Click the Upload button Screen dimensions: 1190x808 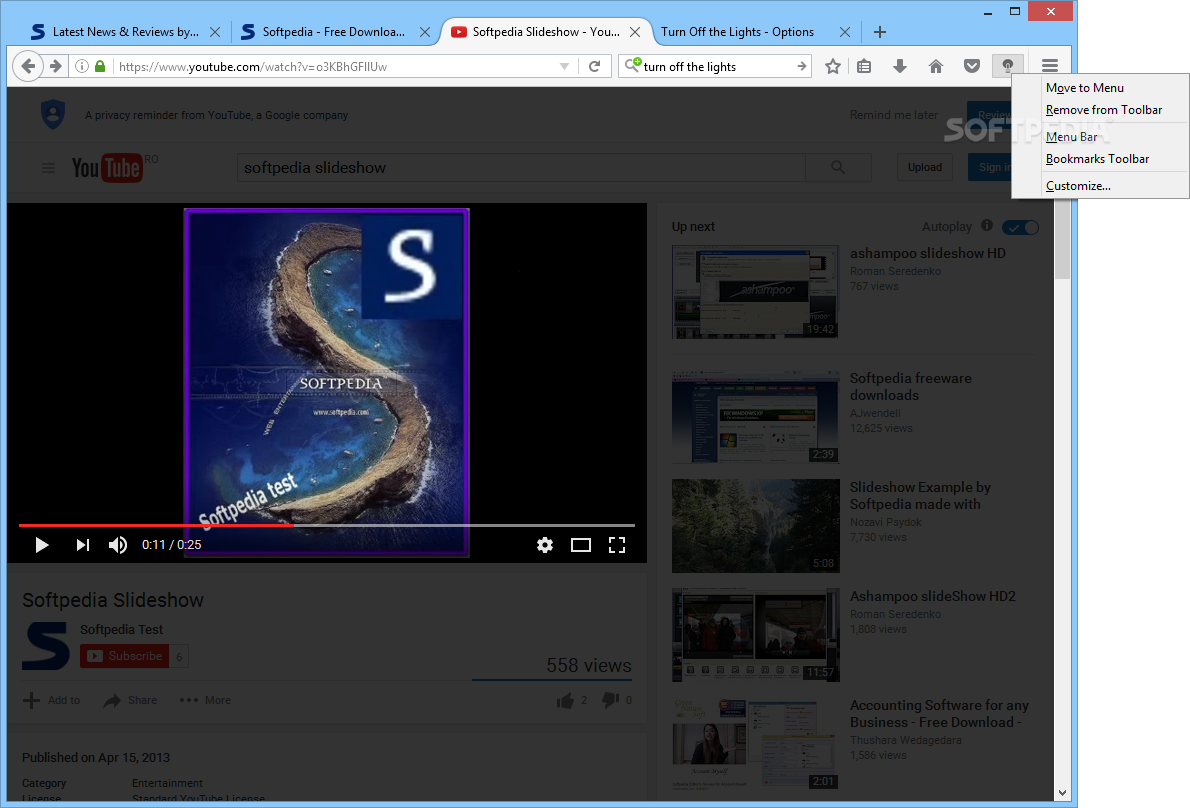coord(924,168)
